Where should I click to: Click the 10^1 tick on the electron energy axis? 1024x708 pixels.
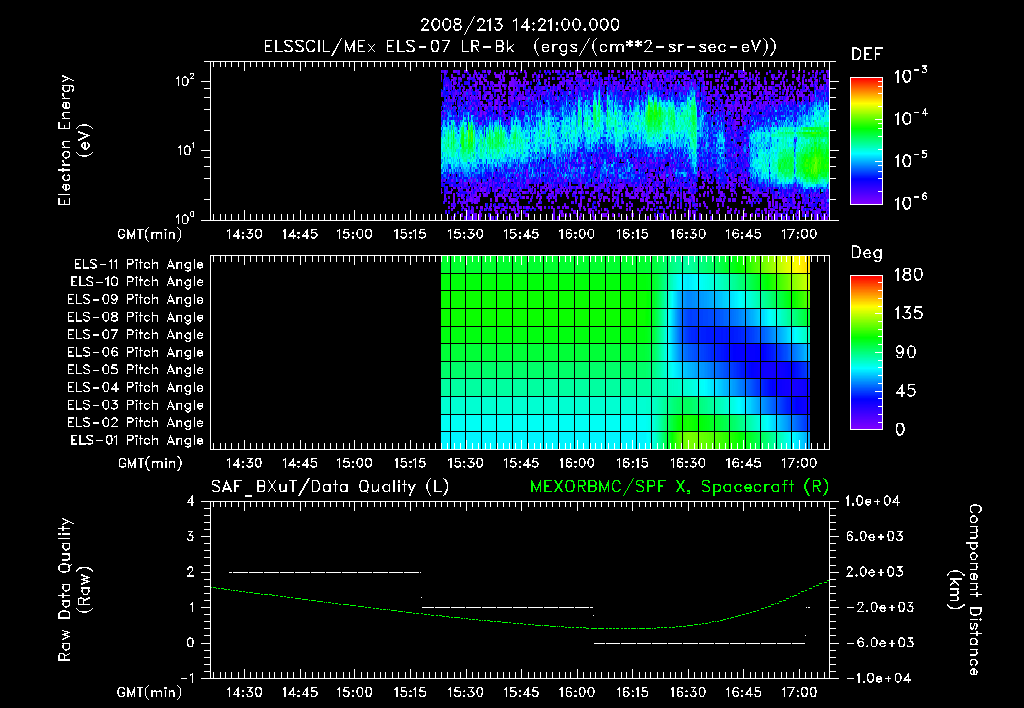pyautogui.click(x=185, y=150)
